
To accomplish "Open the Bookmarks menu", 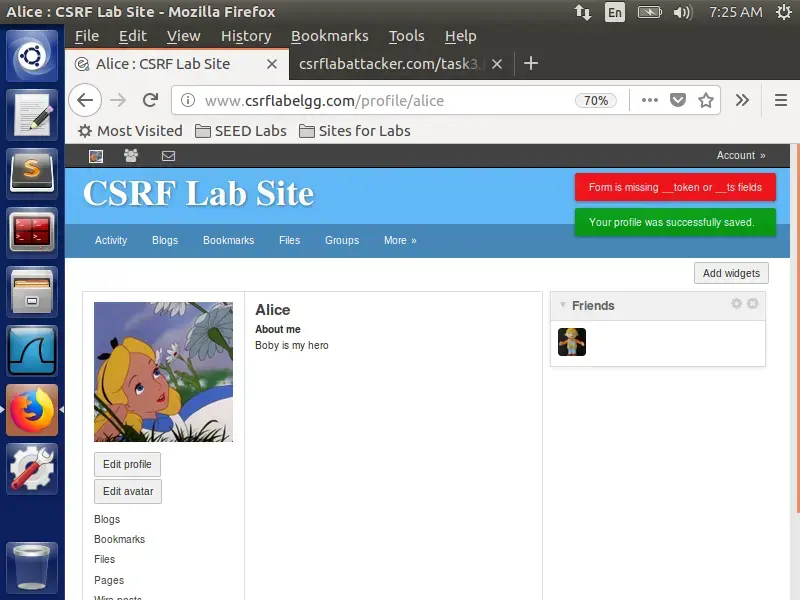I will click(330, 36).
